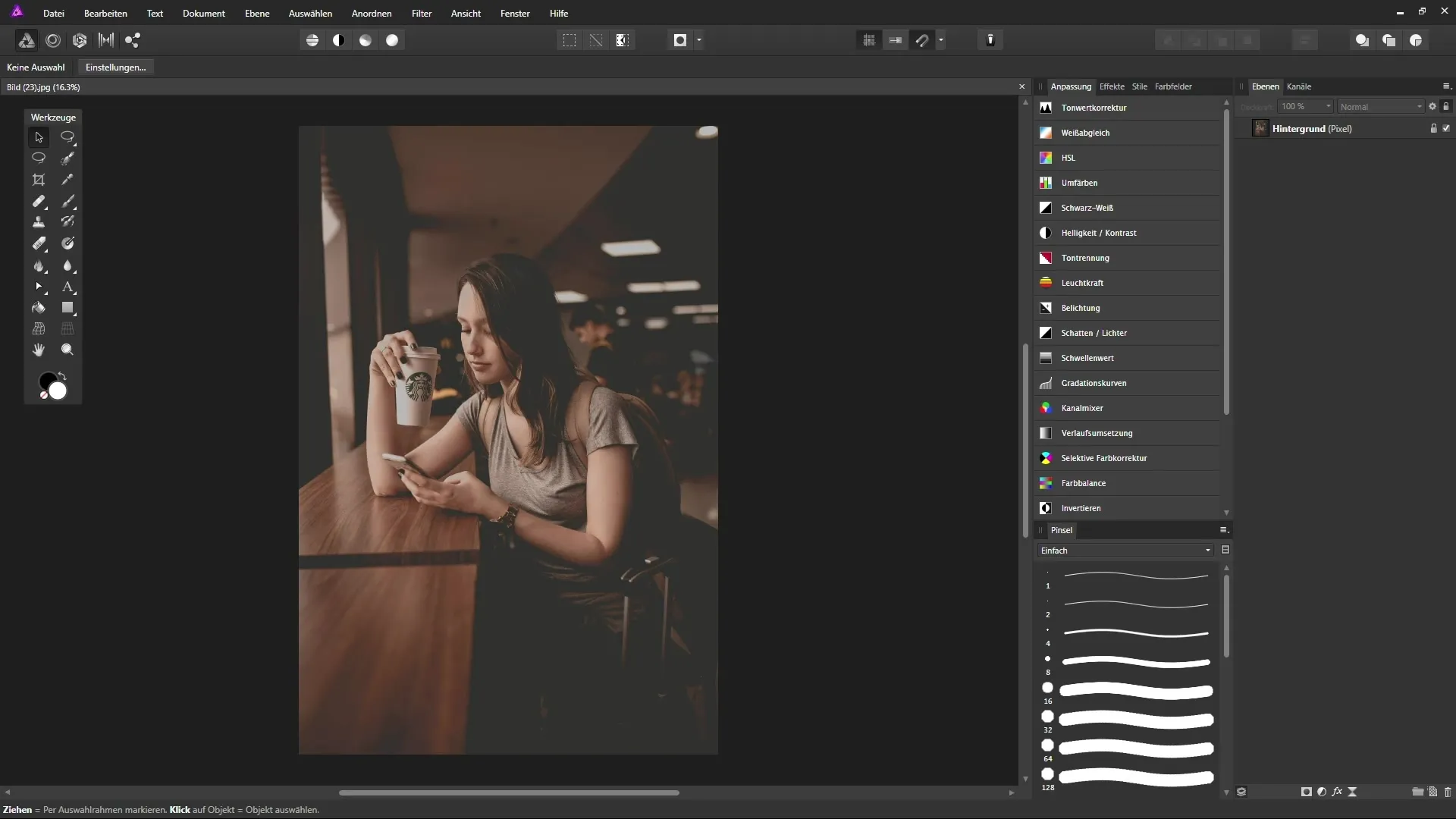Add an HSL adjustment
Screen dimensions: 1456x819
1128,158
